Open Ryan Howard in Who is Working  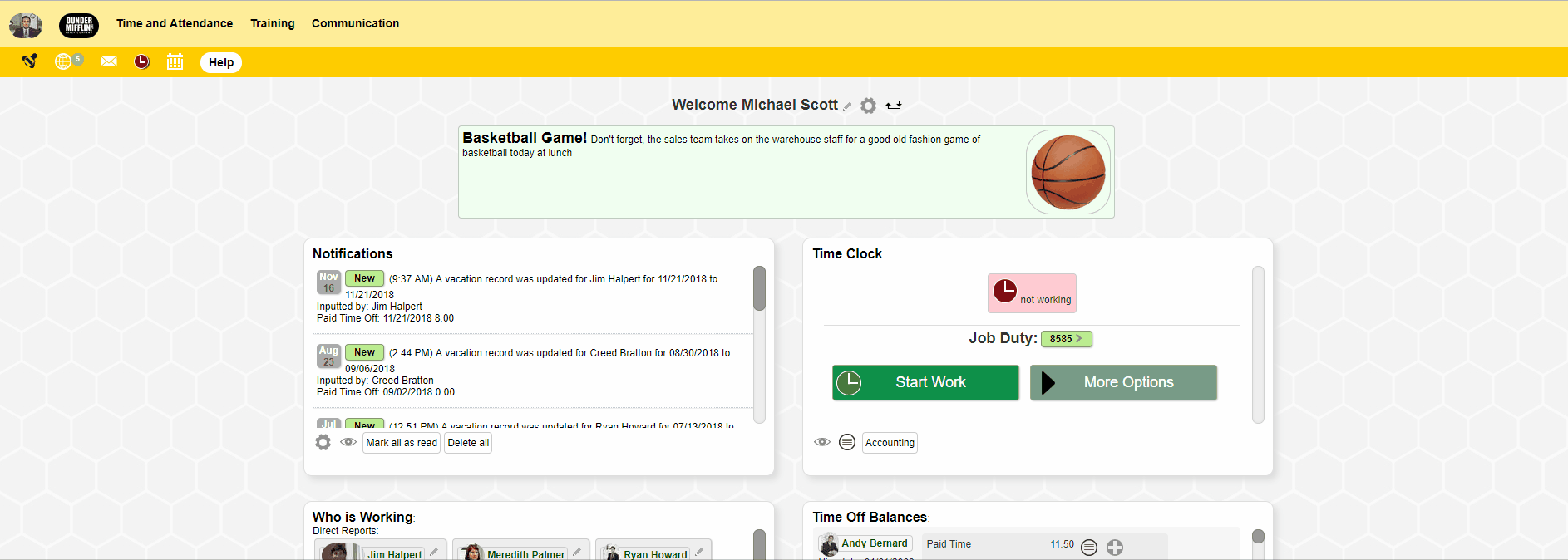pos(655,554)
